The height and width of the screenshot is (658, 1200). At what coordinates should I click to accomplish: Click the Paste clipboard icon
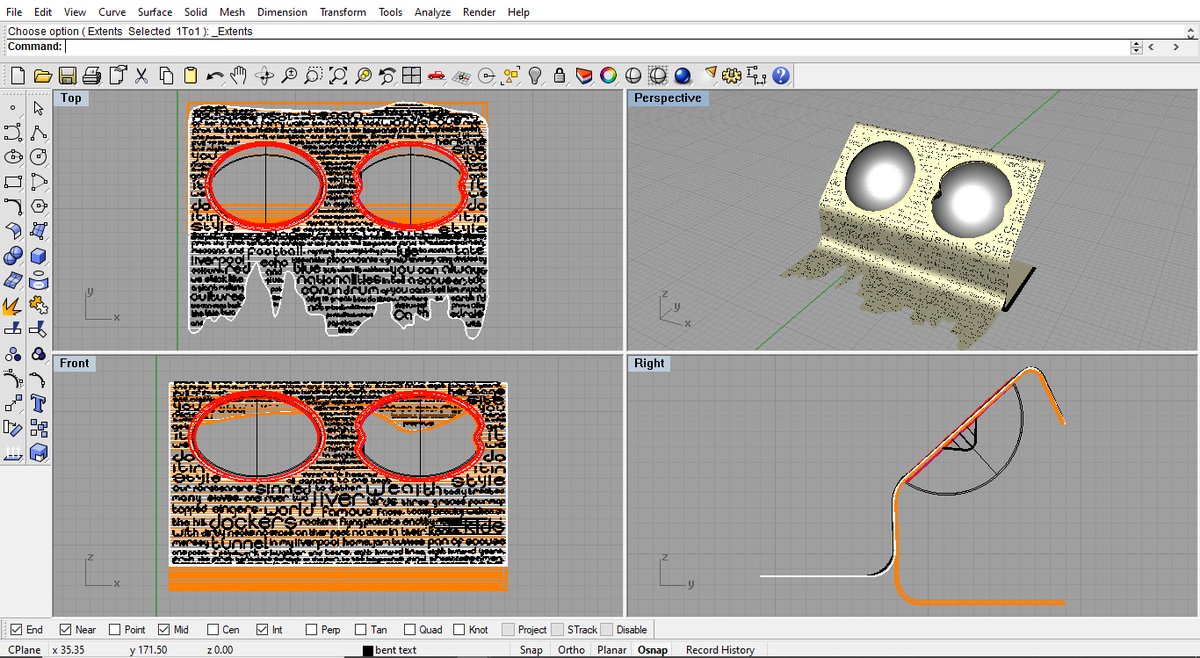(x=190, y=76)
